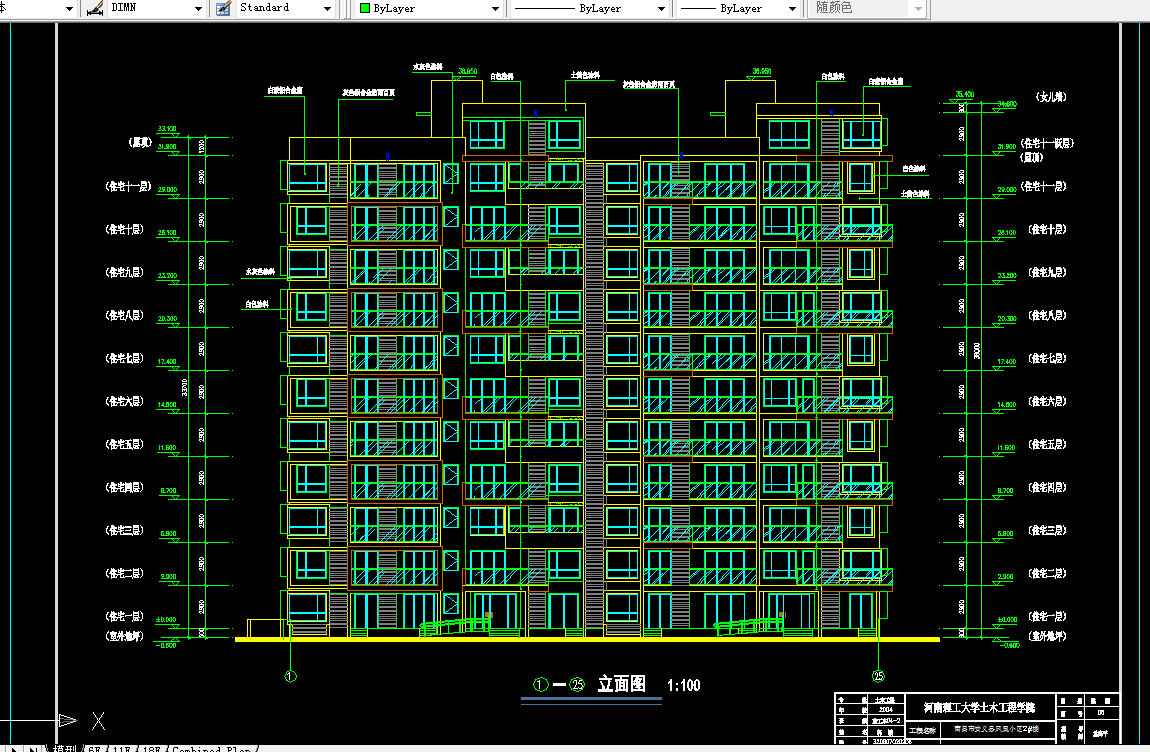The height and width of the screenshot is (752, 1150).
Task: Select grid bubble 25 below the building
Action: [878, 676]
